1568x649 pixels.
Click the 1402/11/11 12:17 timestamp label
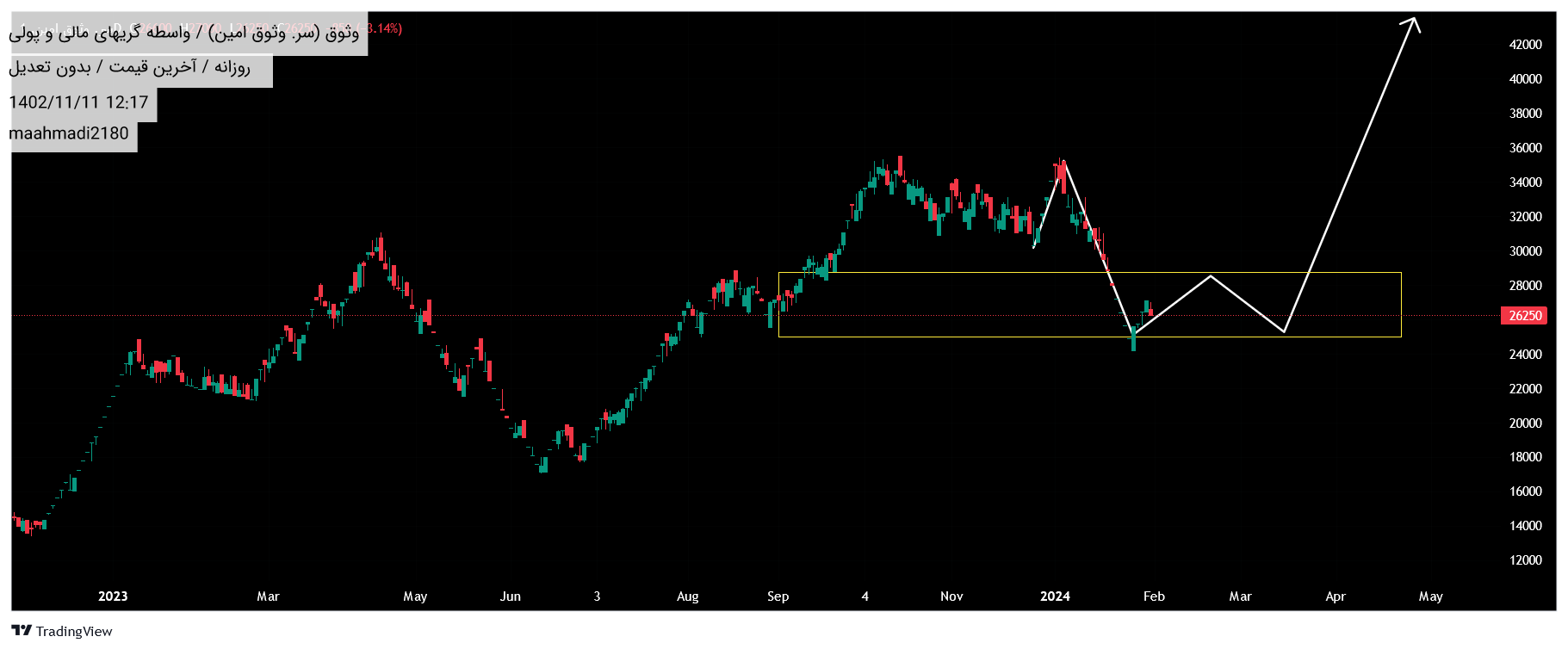(x=78, y=102)
